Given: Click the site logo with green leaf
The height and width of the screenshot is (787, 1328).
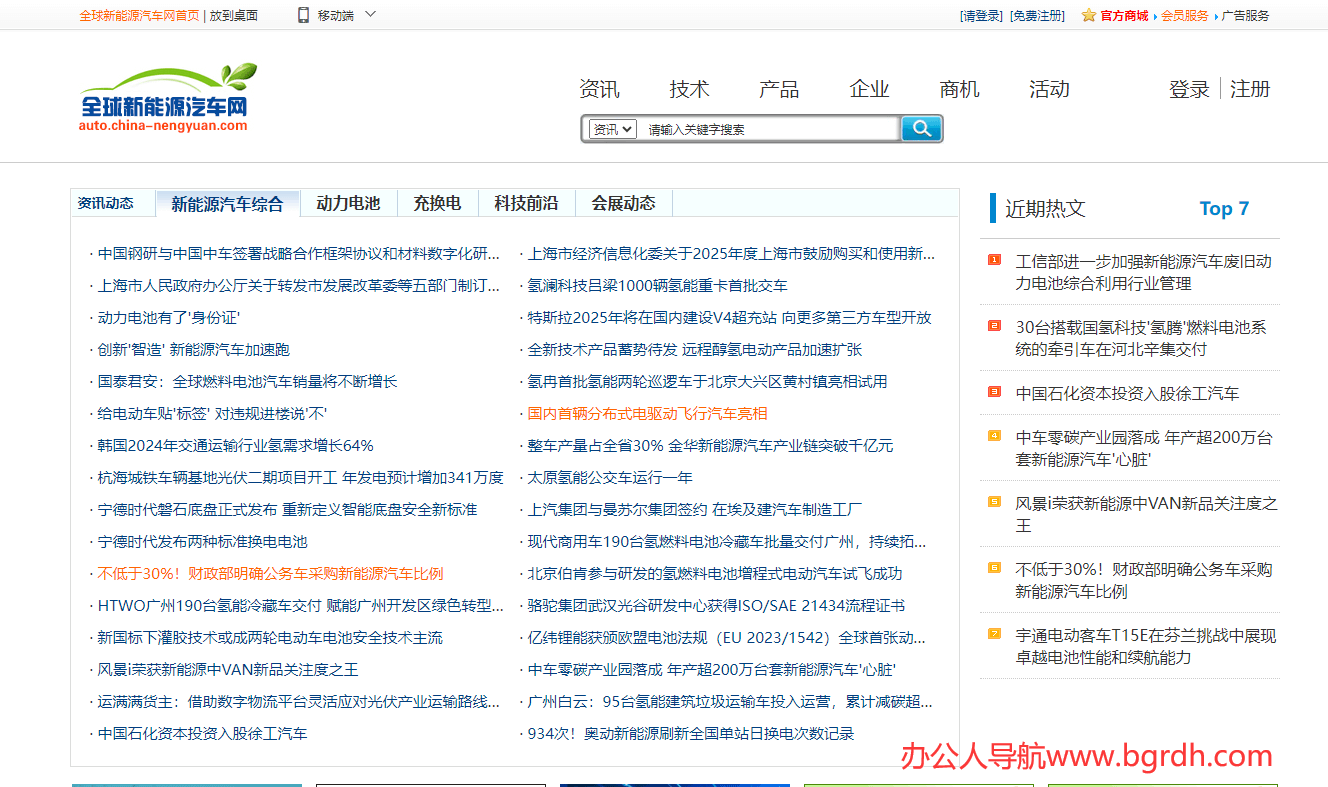Looking at the screenshot, I should (x=167, y=97).
